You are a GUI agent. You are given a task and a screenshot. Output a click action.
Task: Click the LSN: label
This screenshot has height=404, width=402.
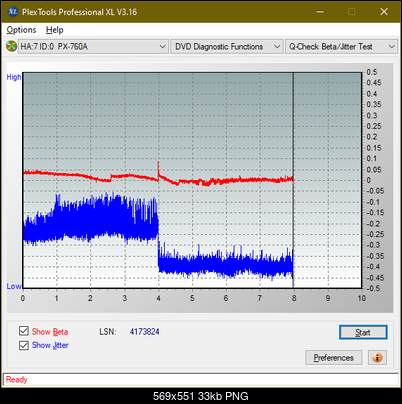108,332
